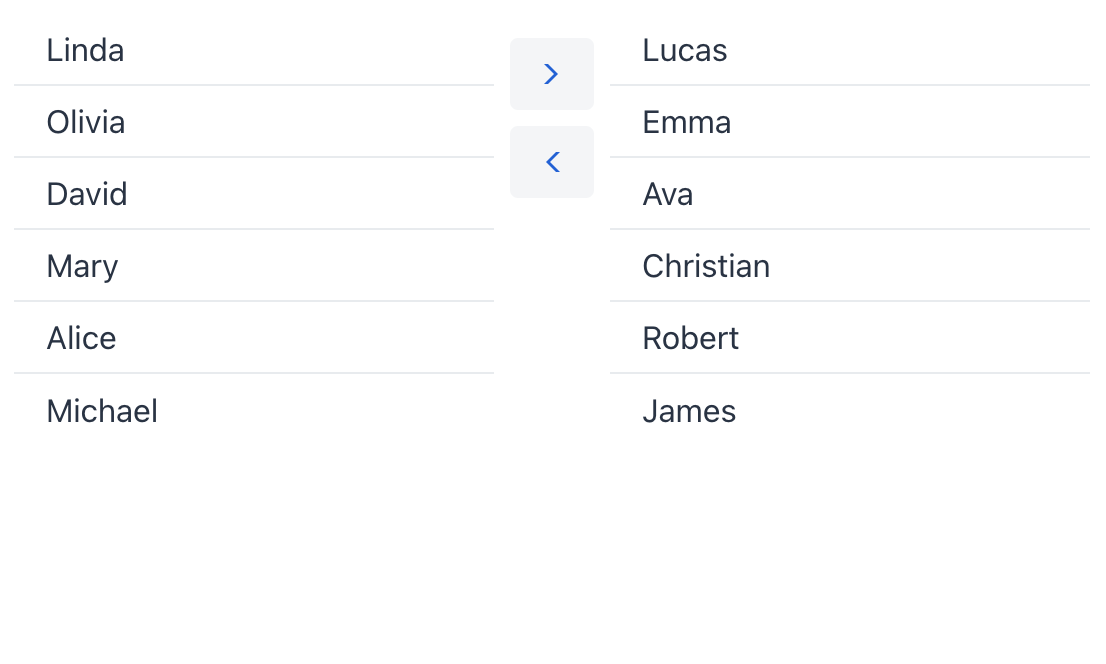Highlight the Lucas row
This screenshot has width=1106, height=664.
850,50
